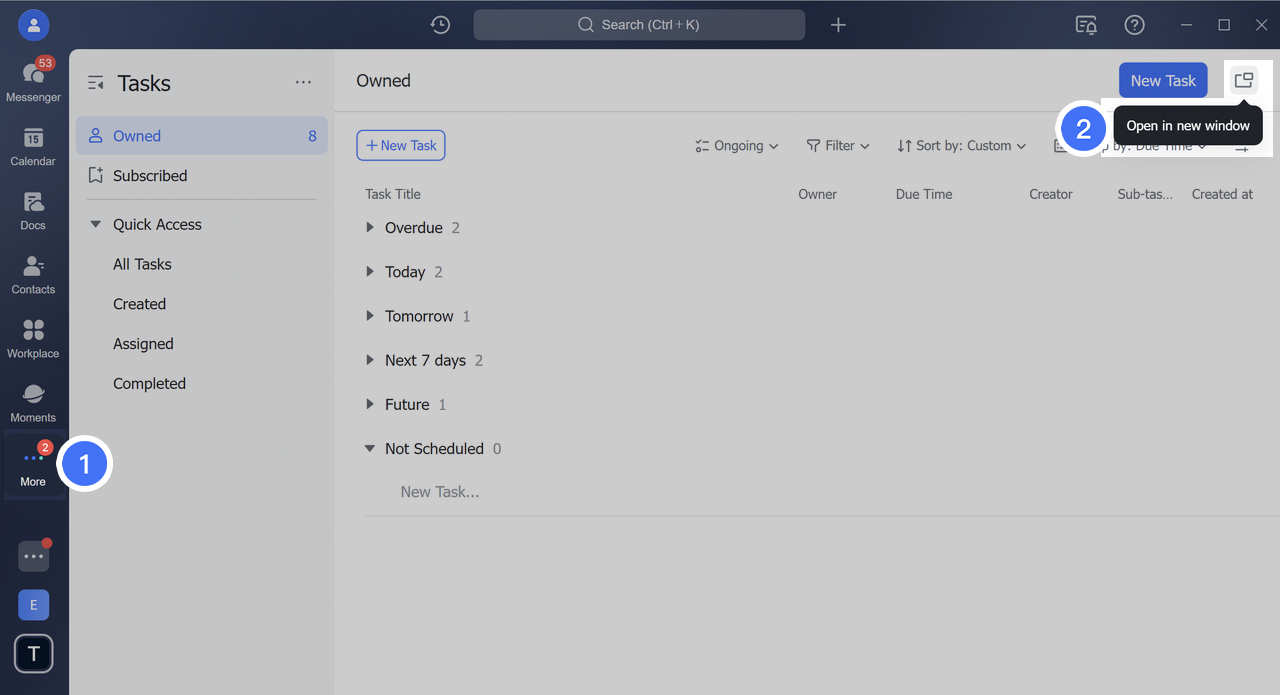Select All Tasks under Quick Access

coord(141,264)
